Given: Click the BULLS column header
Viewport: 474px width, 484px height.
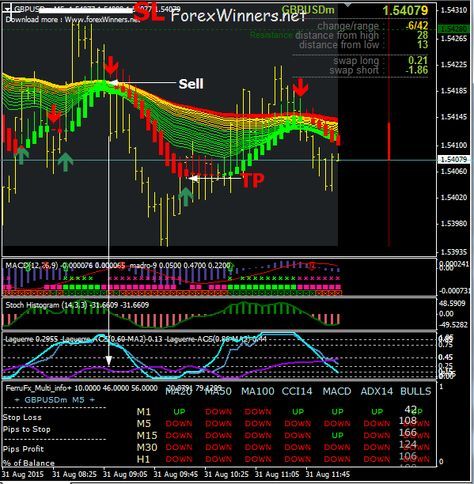Looking at the screenshot, I should 416,391.
